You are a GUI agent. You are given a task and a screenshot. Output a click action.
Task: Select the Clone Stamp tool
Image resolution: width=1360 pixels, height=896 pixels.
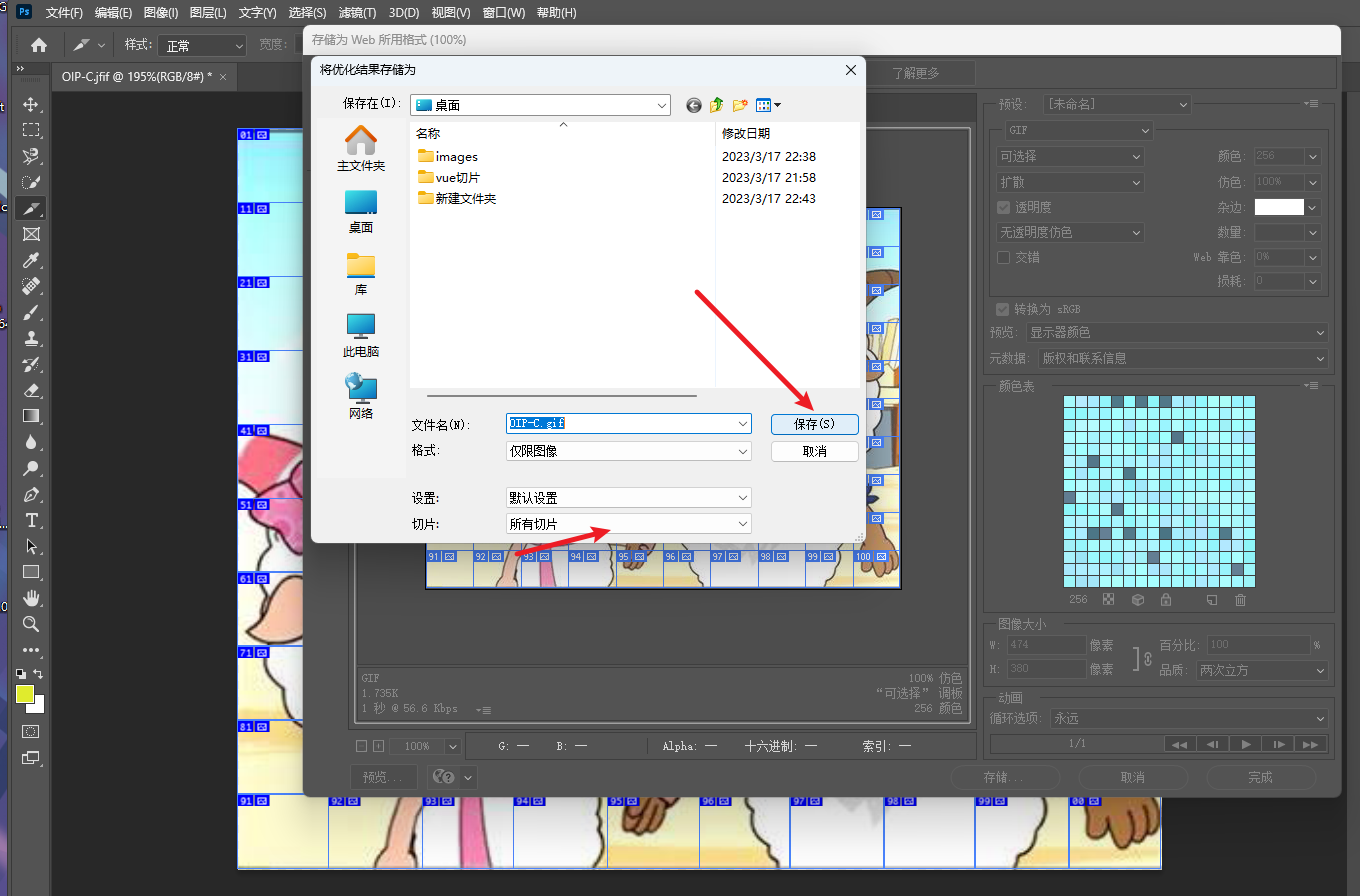[31, 338]
